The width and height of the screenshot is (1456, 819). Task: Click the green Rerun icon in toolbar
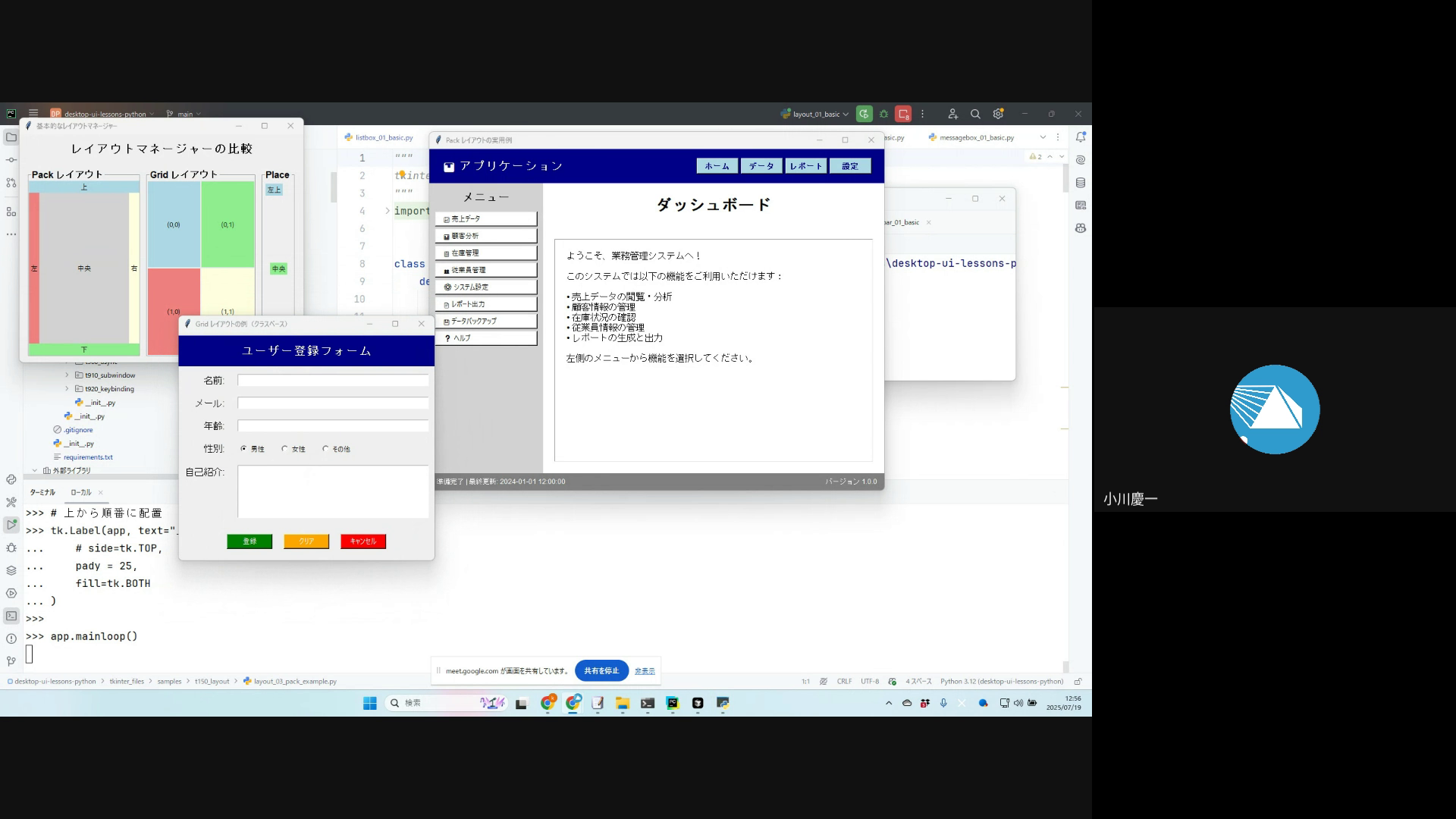point(864,114)
